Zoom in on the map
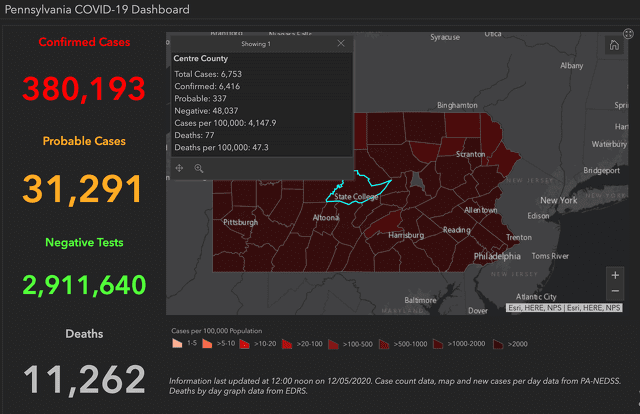Screen dimensions: 640x414 (x=614, y=274)
